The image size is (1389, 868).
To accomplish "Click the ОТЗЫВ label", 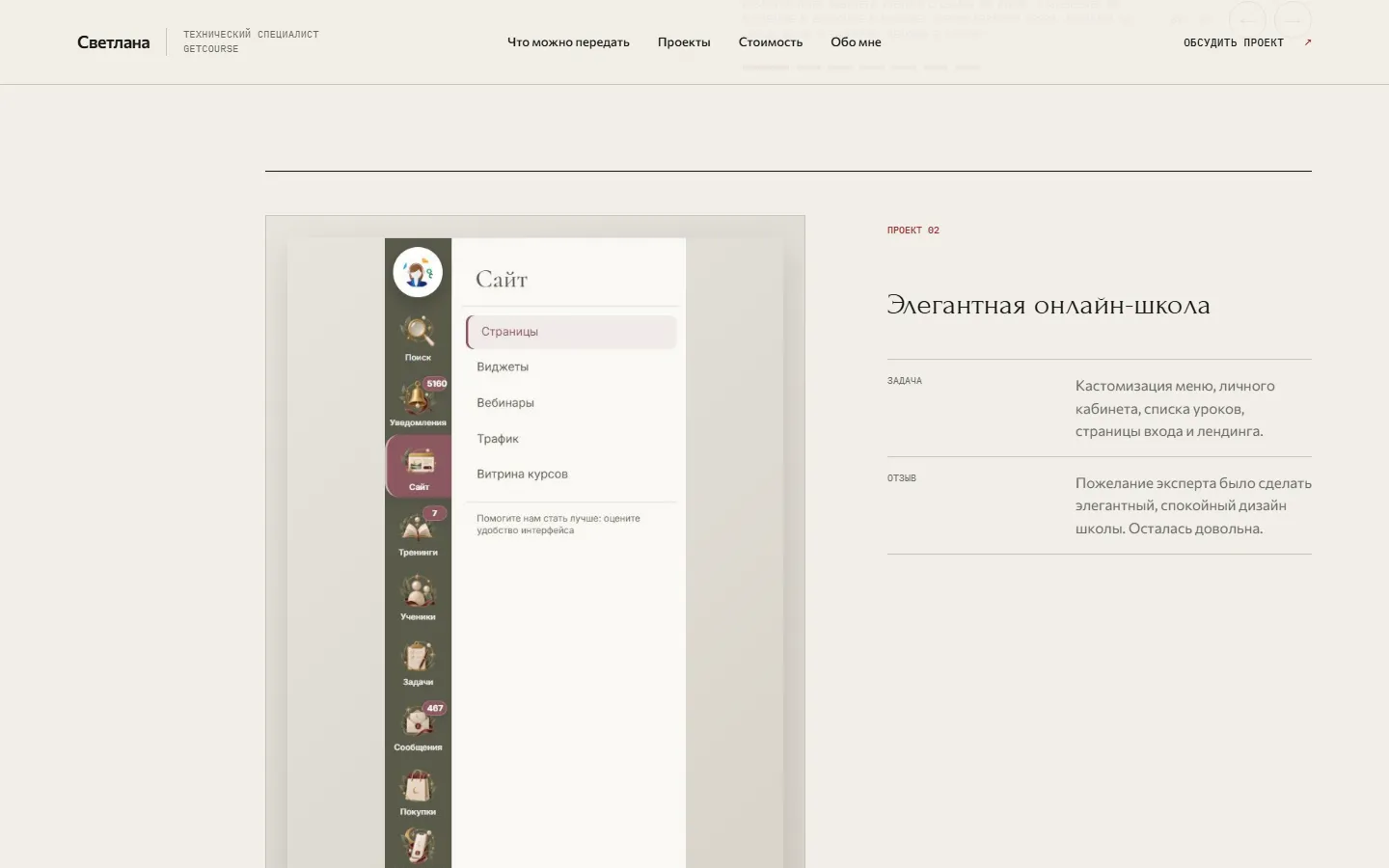I will (x=902, y=478).
